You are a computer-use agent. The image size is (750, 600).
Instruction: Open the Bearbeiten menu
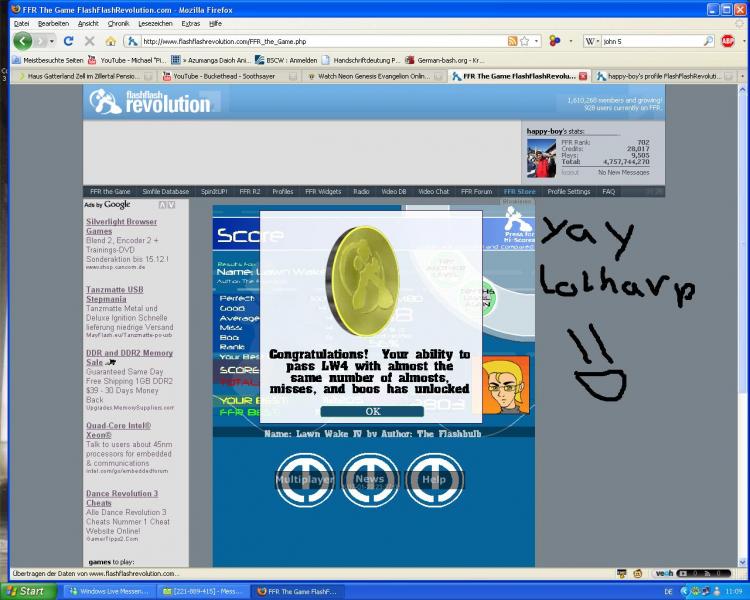click(53, 23)
